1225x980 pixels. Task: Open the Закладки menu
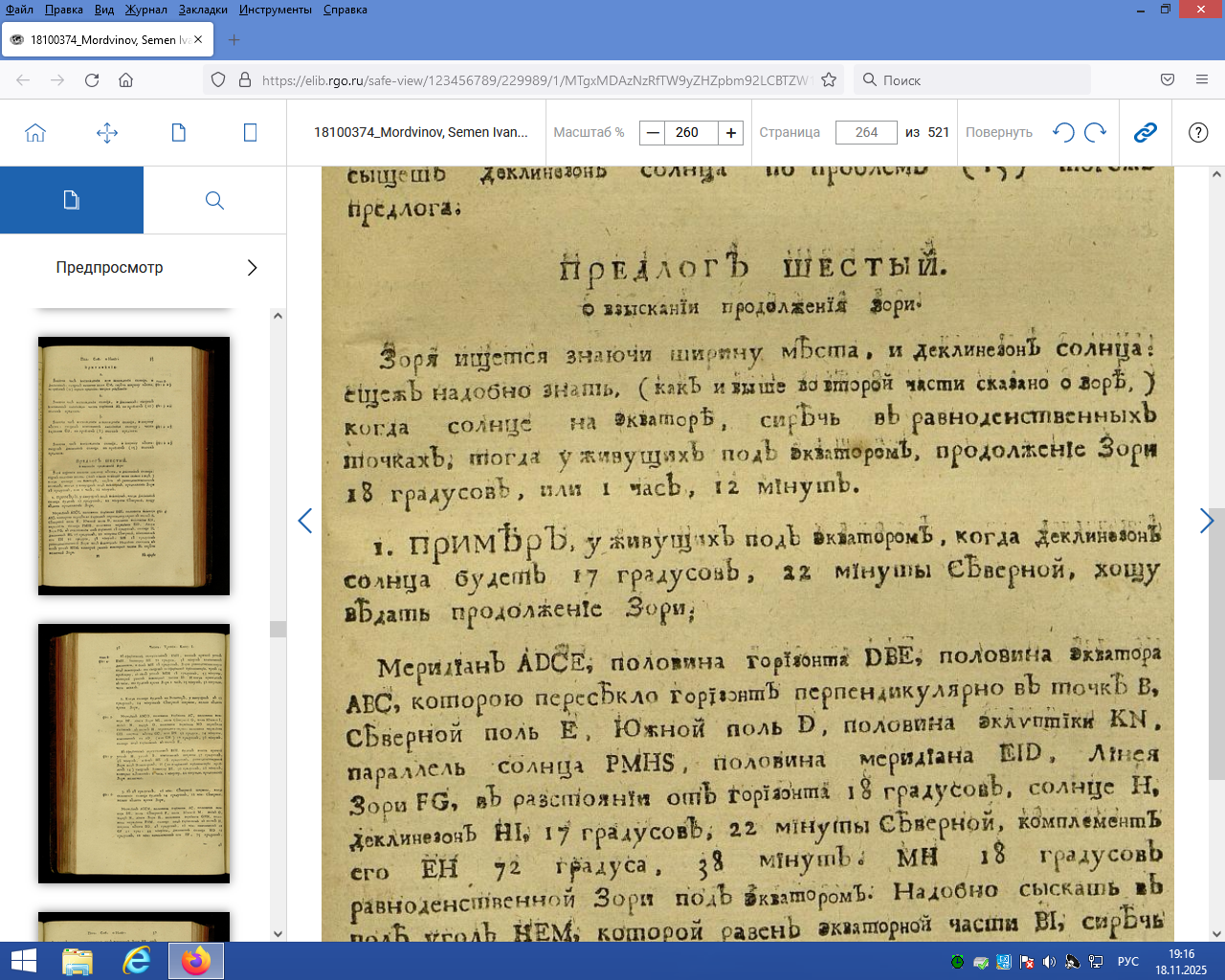(x=203, y=10)
